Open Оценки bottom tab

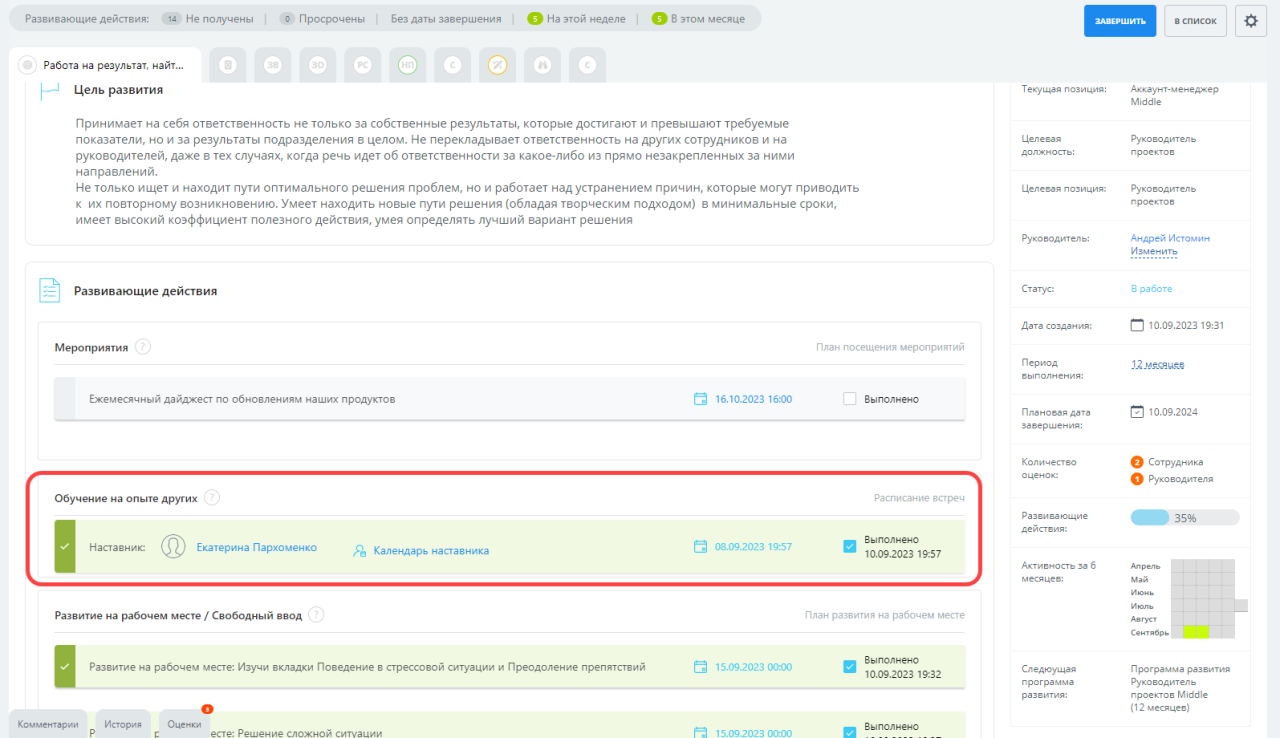(184, 724)
